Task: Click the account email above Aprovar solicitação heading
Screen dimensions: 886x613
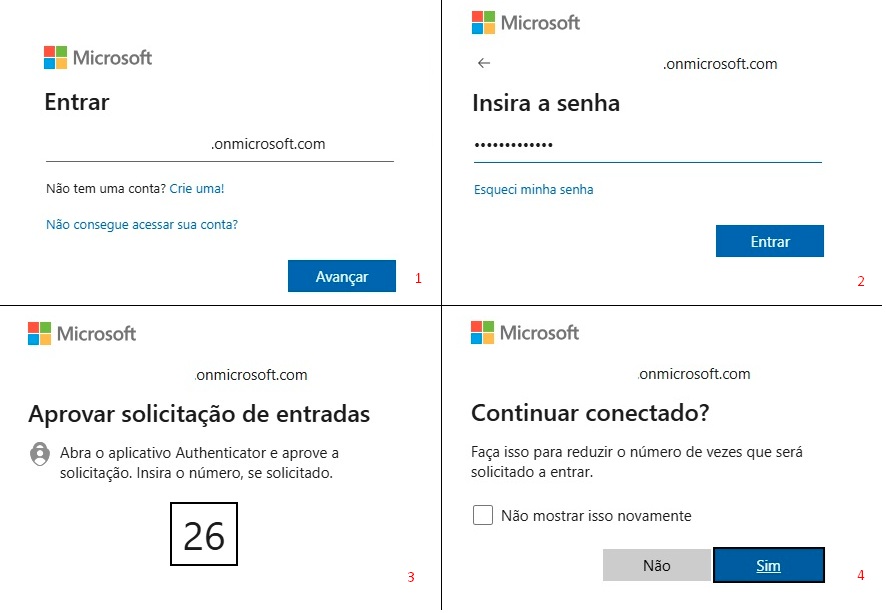Action: coord(251,375)
